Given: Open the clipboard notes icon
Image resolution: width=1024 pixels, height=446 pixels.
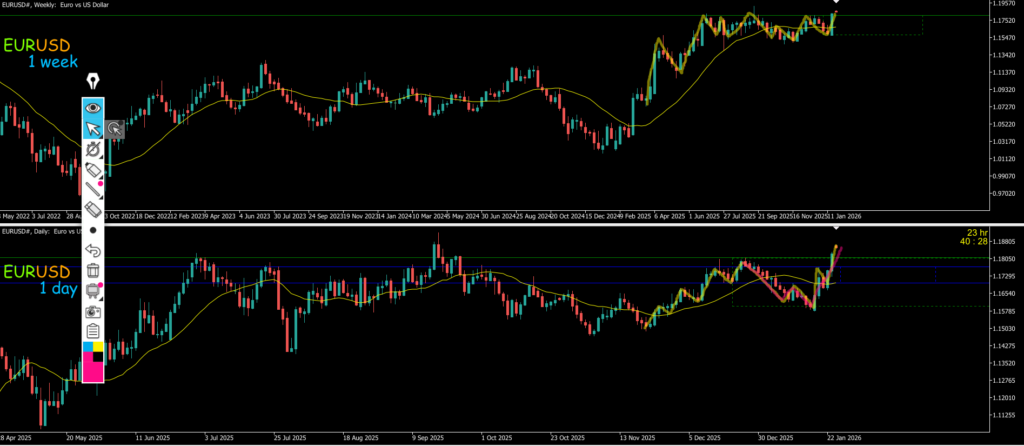Looking at the screenshot, I should [93, 330].
